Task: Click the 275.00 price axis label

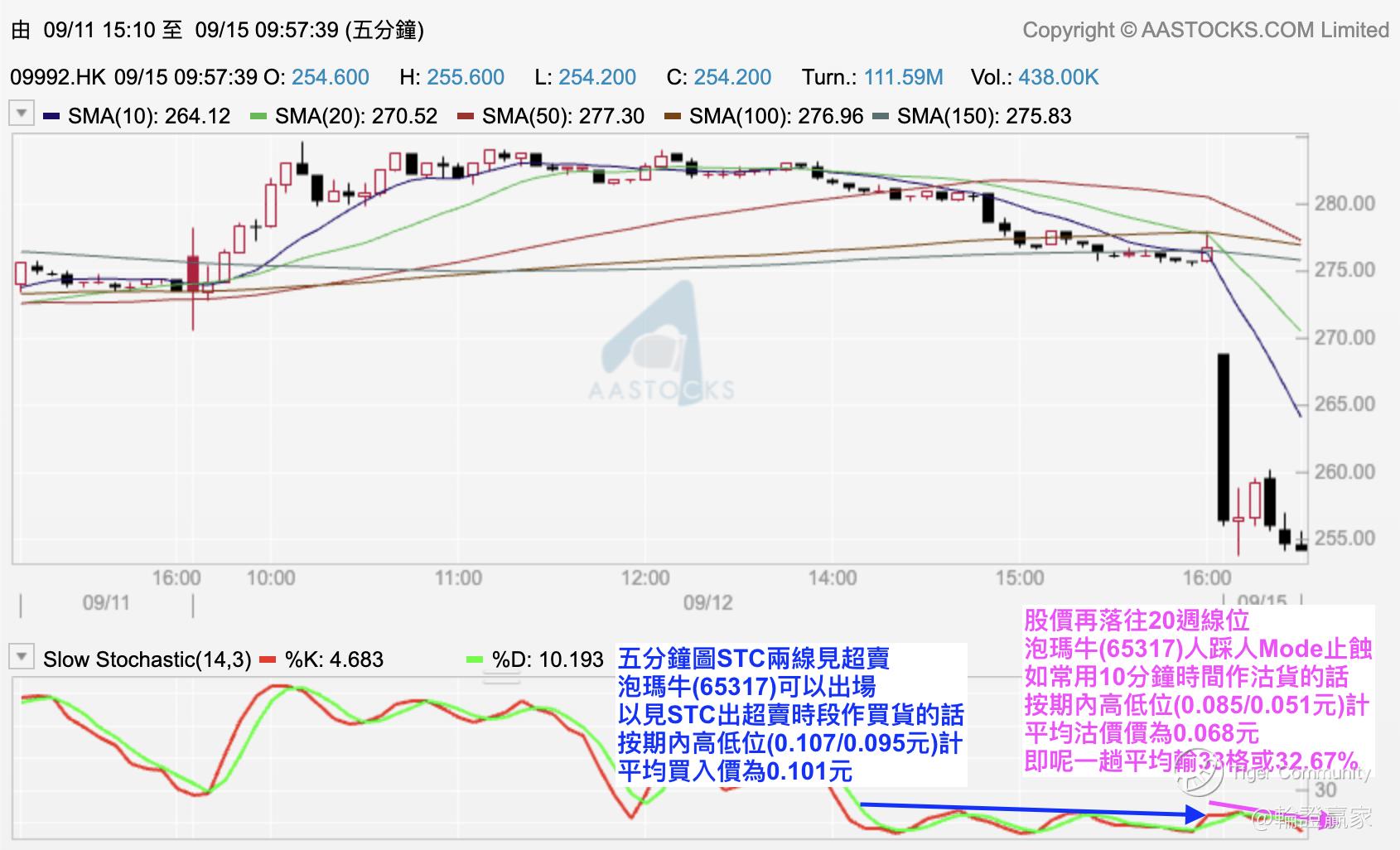Action: [x=1344, y=269]
